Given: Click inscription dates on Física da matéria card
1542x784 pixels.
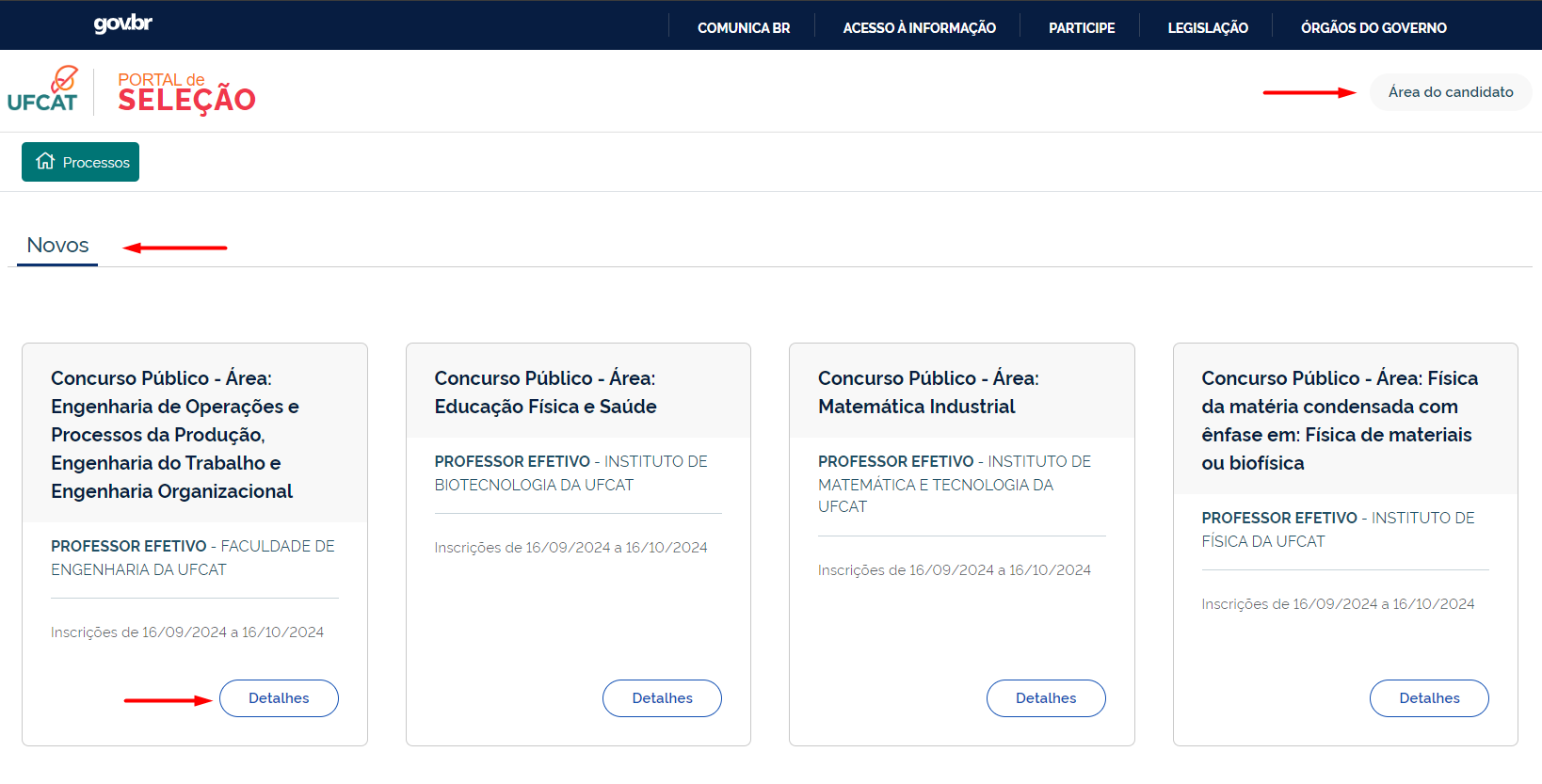Looking at the screenshot, I should click(x=1338, y=604).
